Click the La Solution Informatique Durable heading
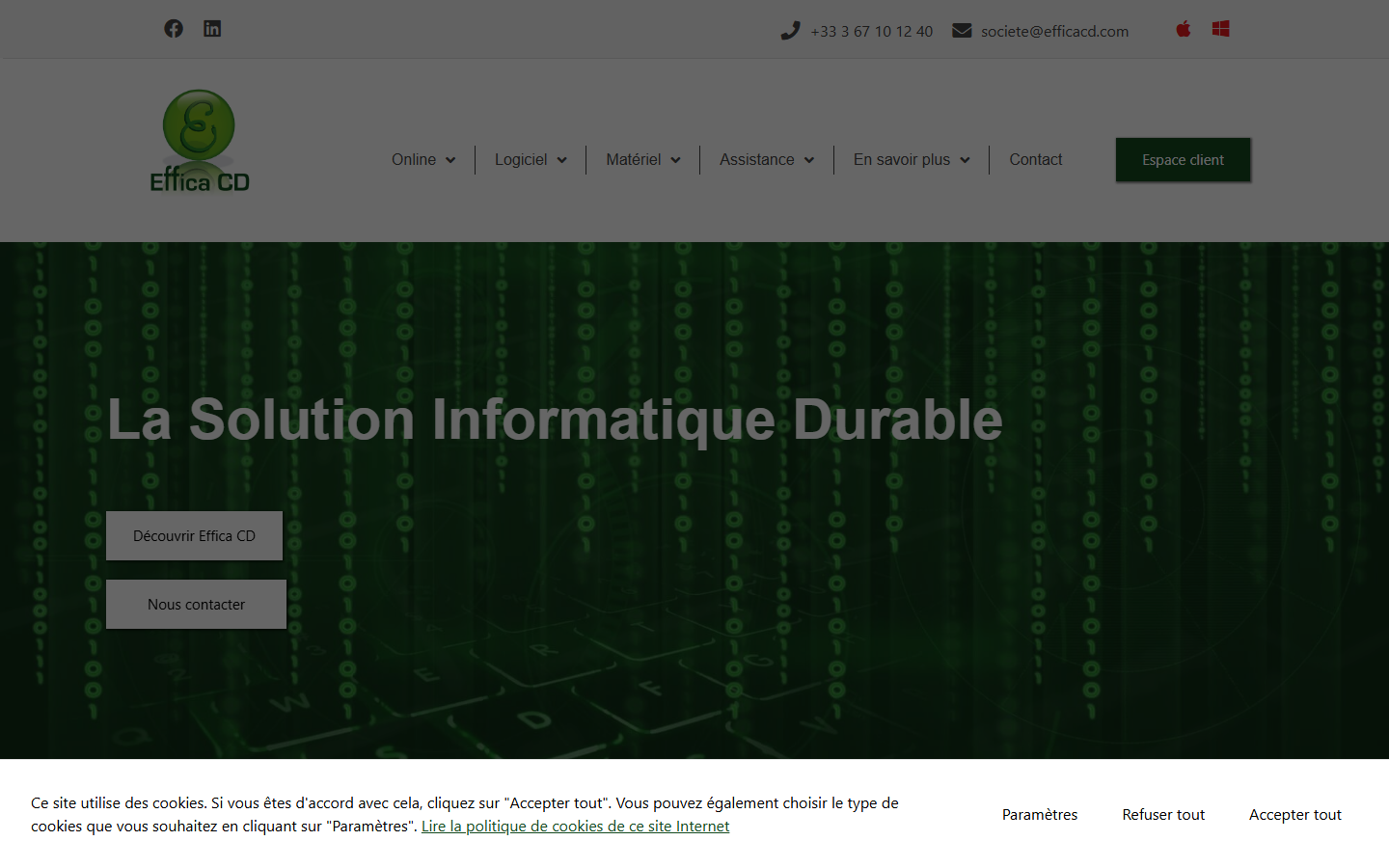Viewport: 1389px width, 868px height. tap(555, 420)
